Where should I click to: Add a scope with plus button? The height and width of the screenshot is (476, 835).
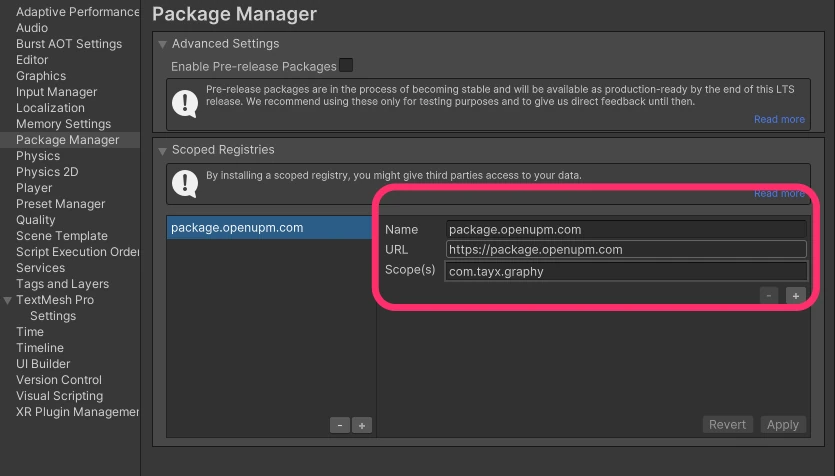coord(796,296)
